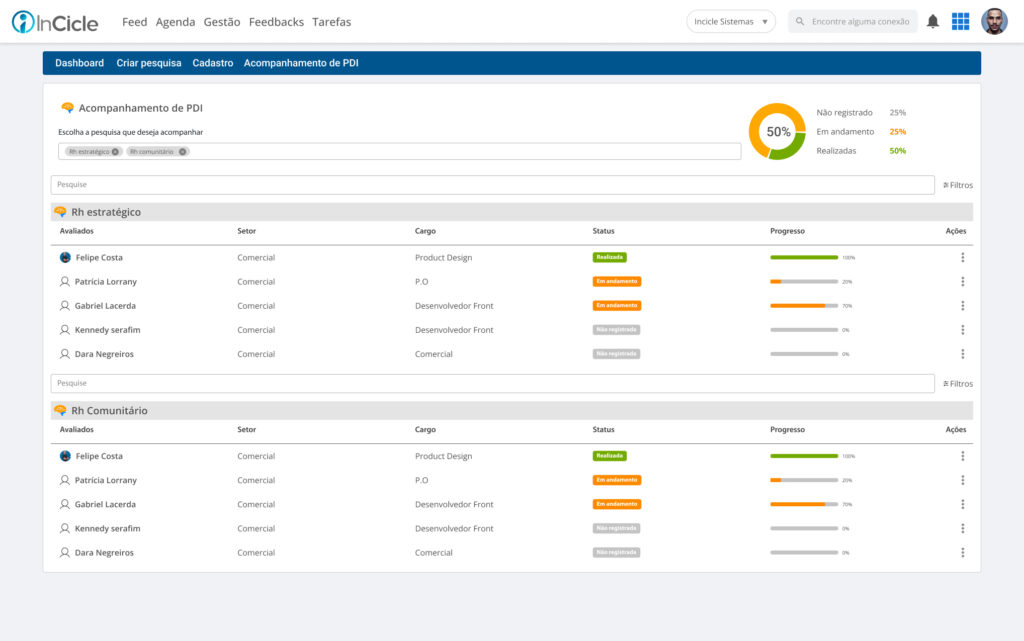
Task: Click the brain icon beside Rh estratégico heading
Action: [x=60, y=211]
